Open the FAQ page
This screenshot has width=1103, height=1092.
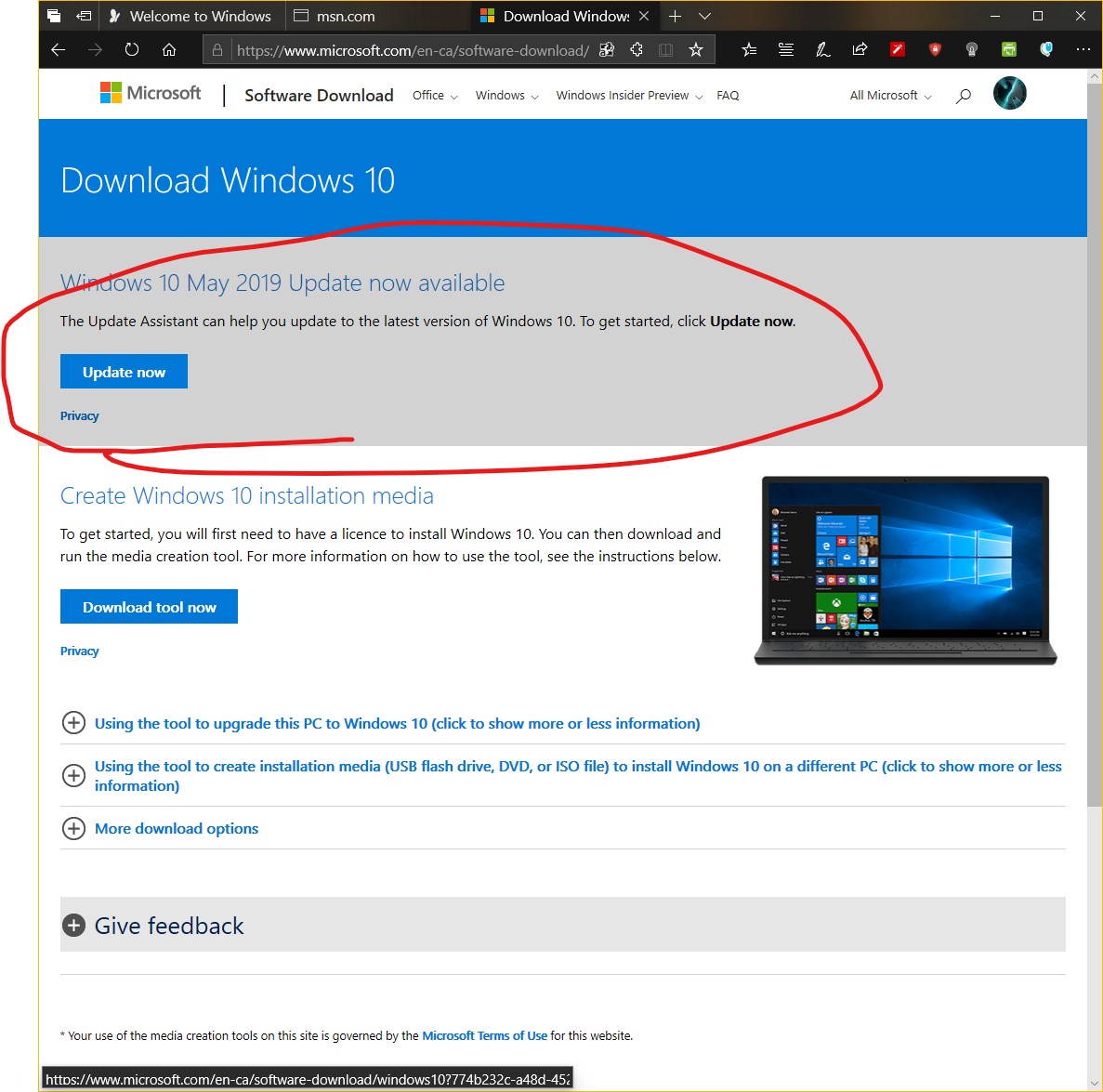point(728,95)
